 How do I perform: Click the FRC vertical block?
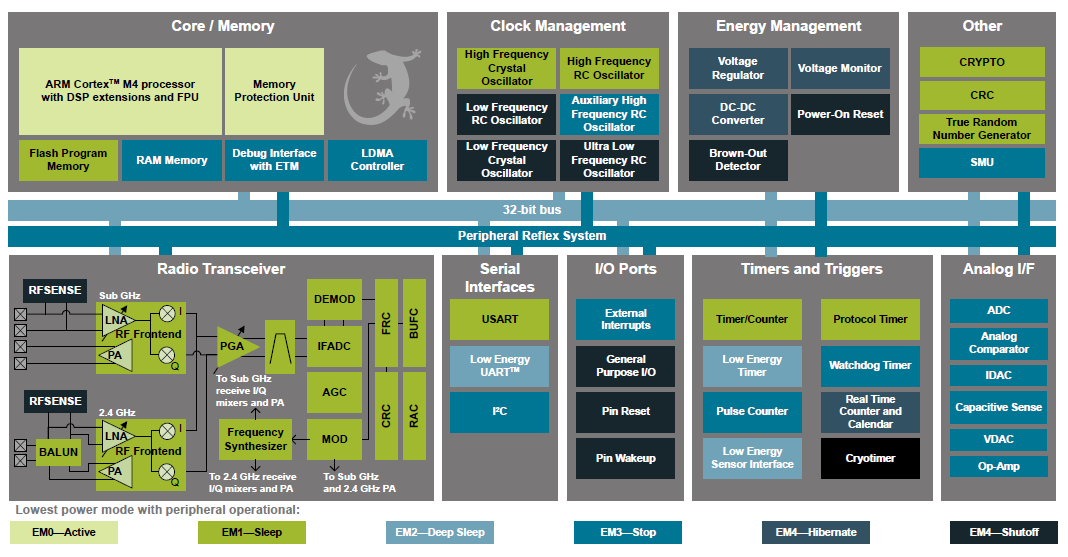386,323
